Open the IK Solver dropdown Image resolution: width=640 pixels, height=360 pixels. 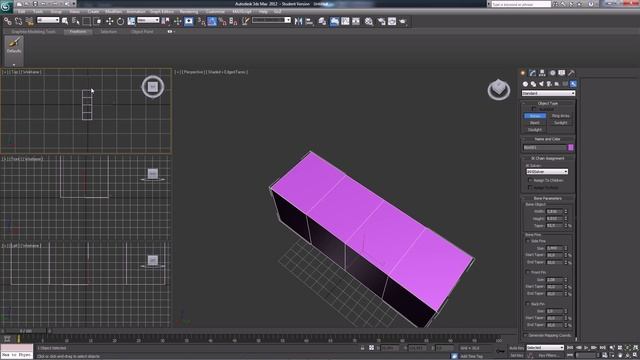[547, 172]
